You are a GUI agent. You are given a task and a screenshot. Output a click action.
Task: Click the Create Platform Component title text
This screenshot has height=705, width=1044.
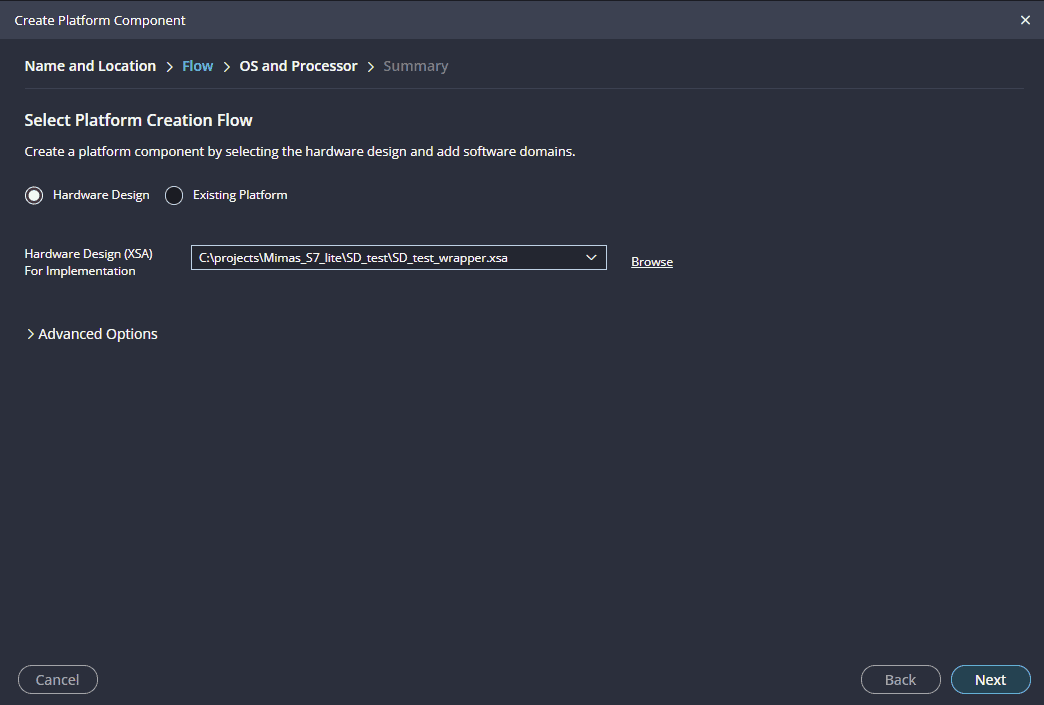(x=100, y=20)
